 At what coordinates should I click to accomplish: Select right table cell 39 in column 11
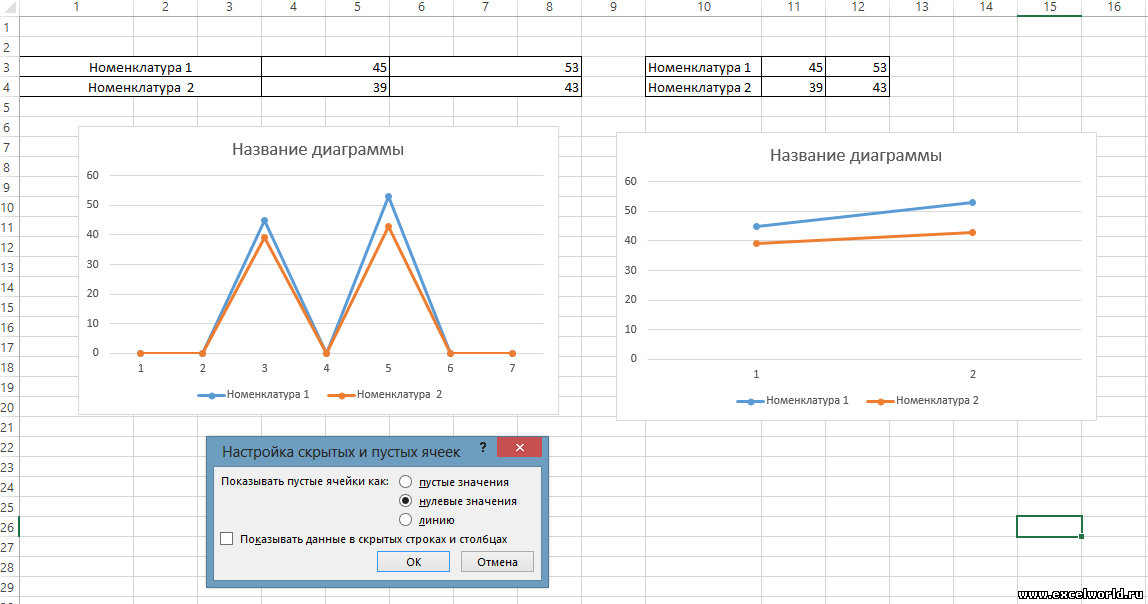(794, 87)
